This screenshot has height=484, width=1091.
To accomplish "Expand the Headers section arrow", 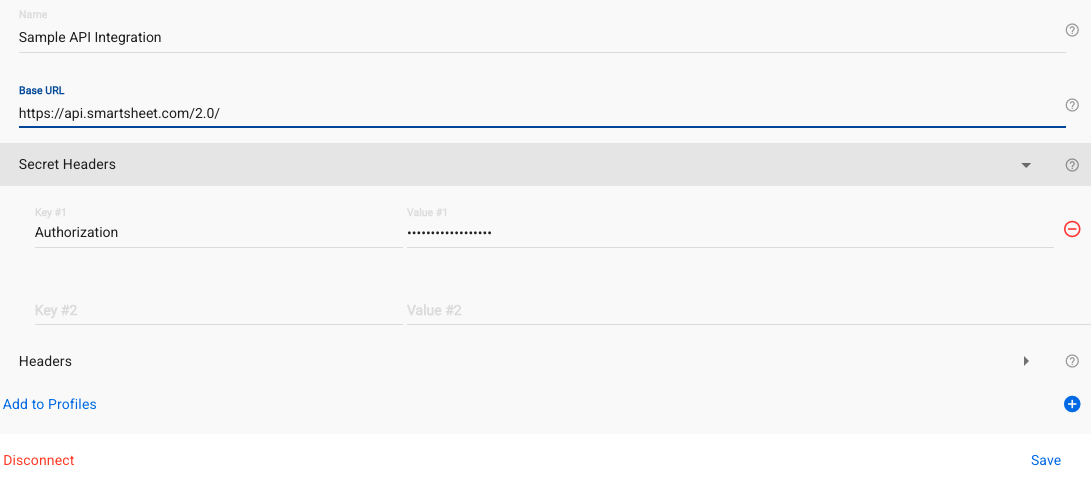I will (1026, 361).
